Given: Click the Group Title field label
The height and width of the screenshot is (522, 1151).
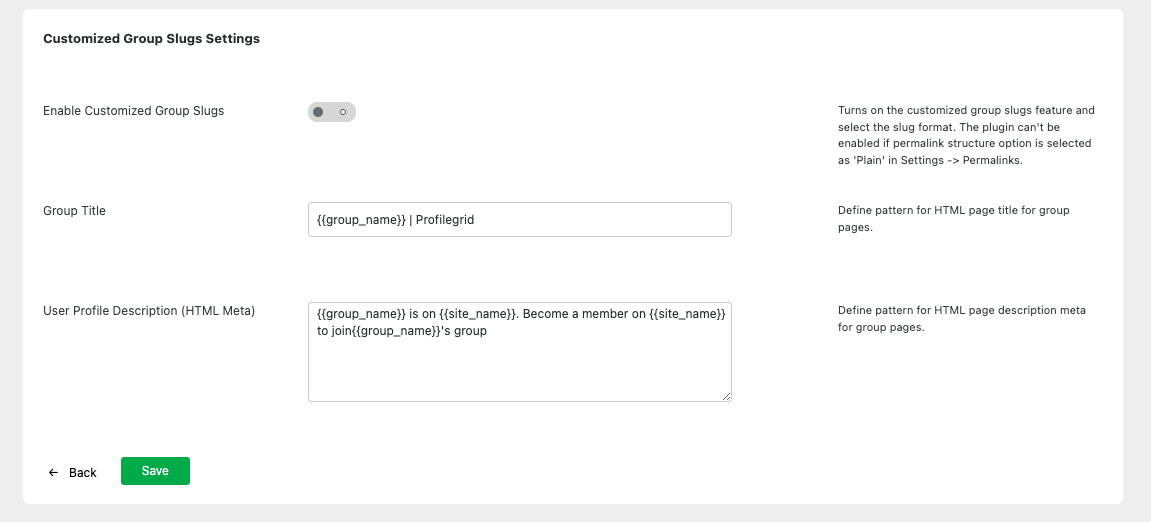Looking at the screenshot, I should coord(74,211).
